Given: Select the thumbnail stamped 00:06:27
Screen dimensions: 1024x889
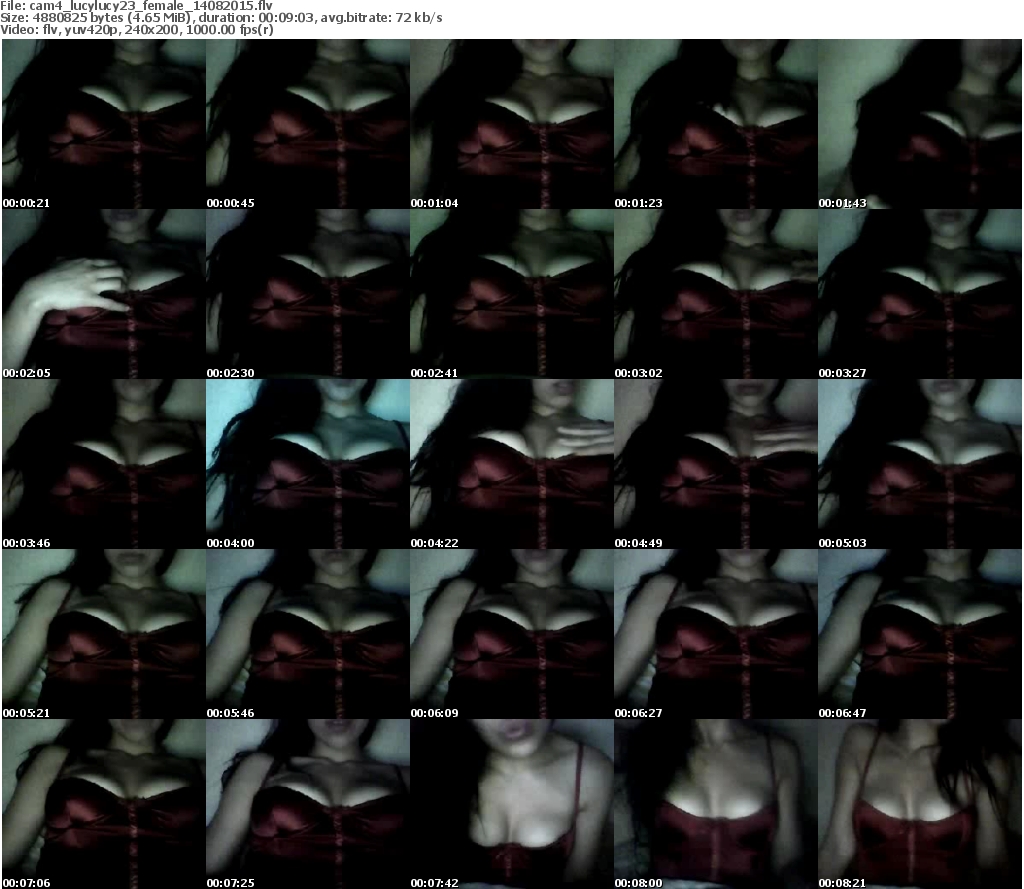Looking at the screenshot, I should pos(716,634).
